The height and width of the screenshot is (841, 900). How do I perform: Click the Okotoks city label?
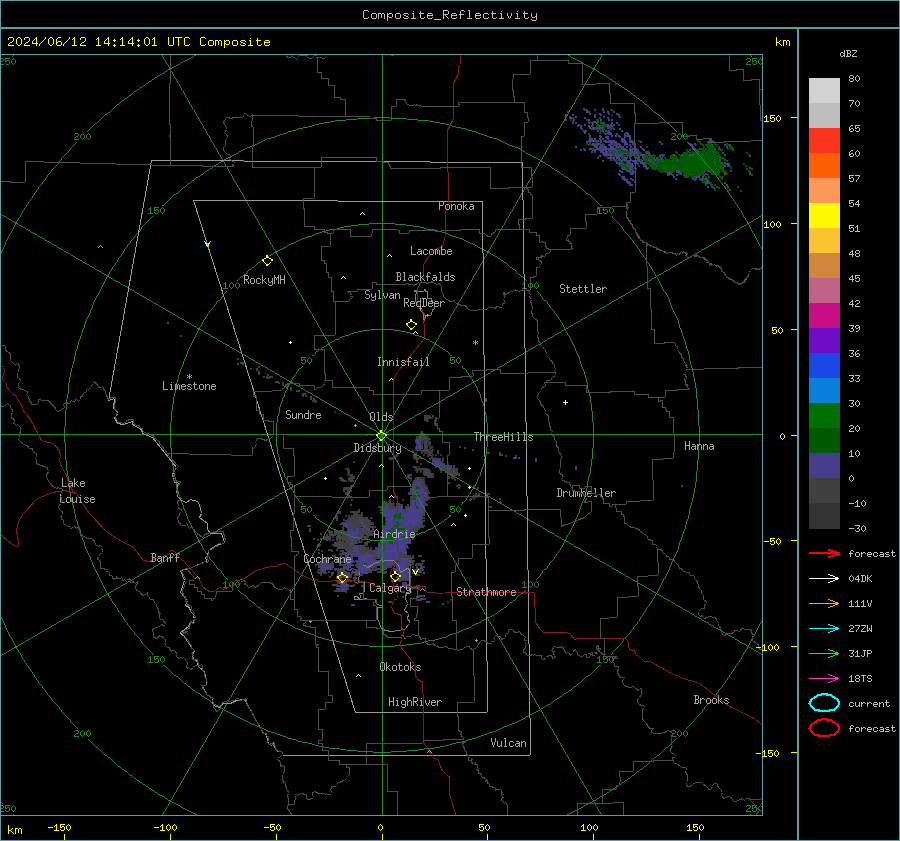(400, 667)
